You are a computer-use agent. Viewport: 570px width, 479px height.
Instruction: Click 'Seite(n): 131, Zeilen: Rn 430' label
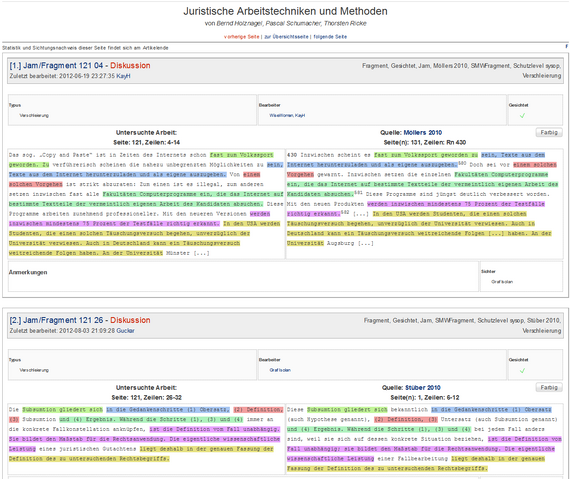425,142
